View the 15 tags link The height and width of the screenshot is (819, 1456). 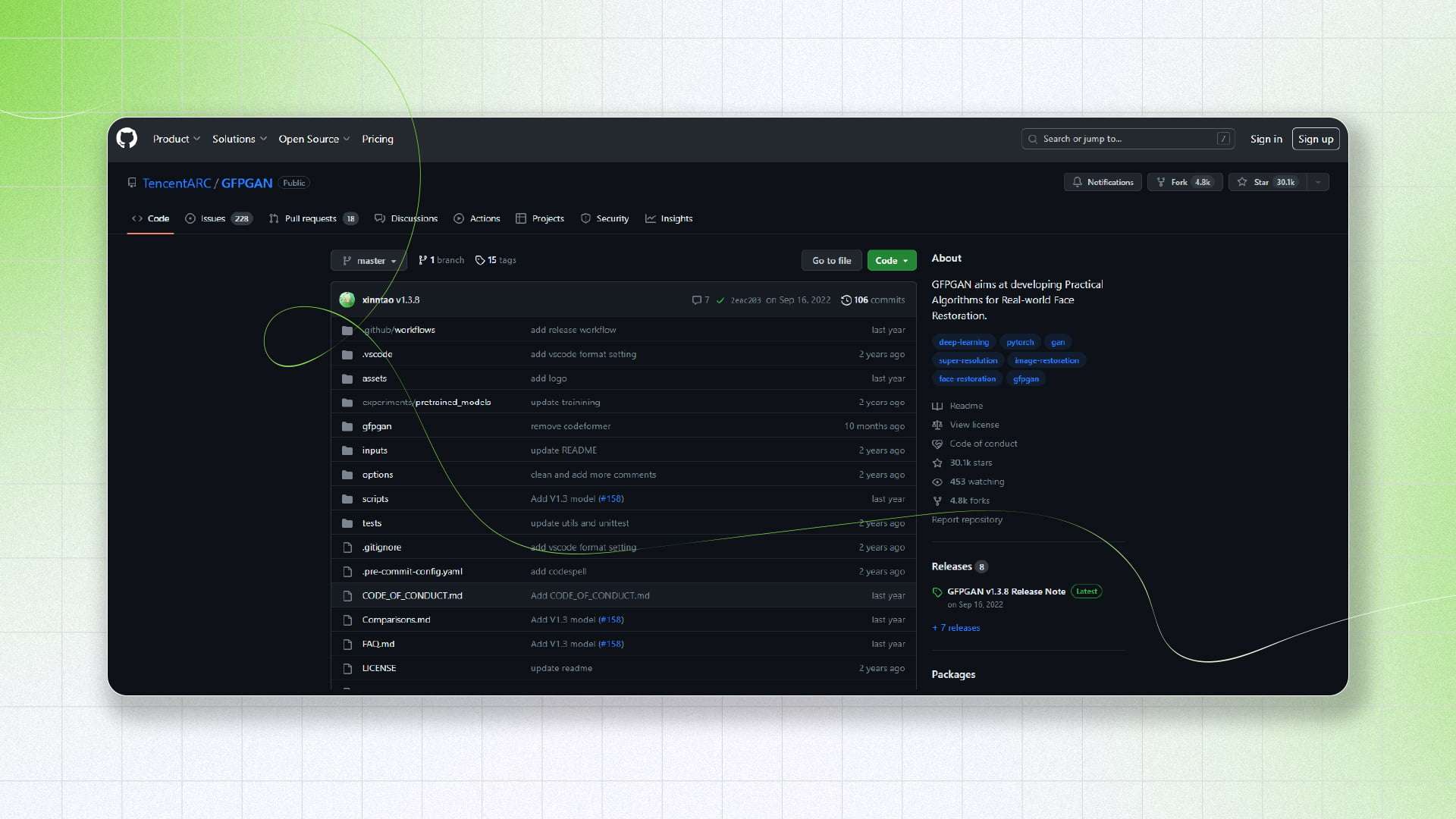(495, 260)
